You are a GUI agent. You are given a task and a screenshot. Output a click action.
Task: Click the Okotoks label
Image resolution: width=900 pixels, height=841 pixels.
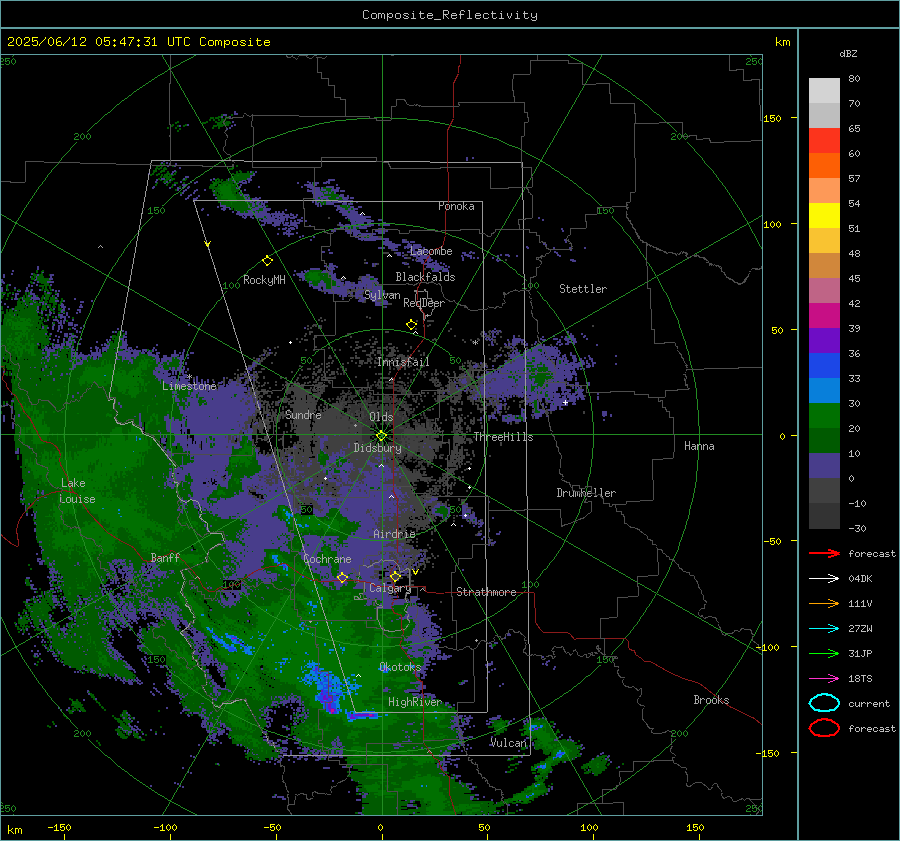click(x=400, y=666)
